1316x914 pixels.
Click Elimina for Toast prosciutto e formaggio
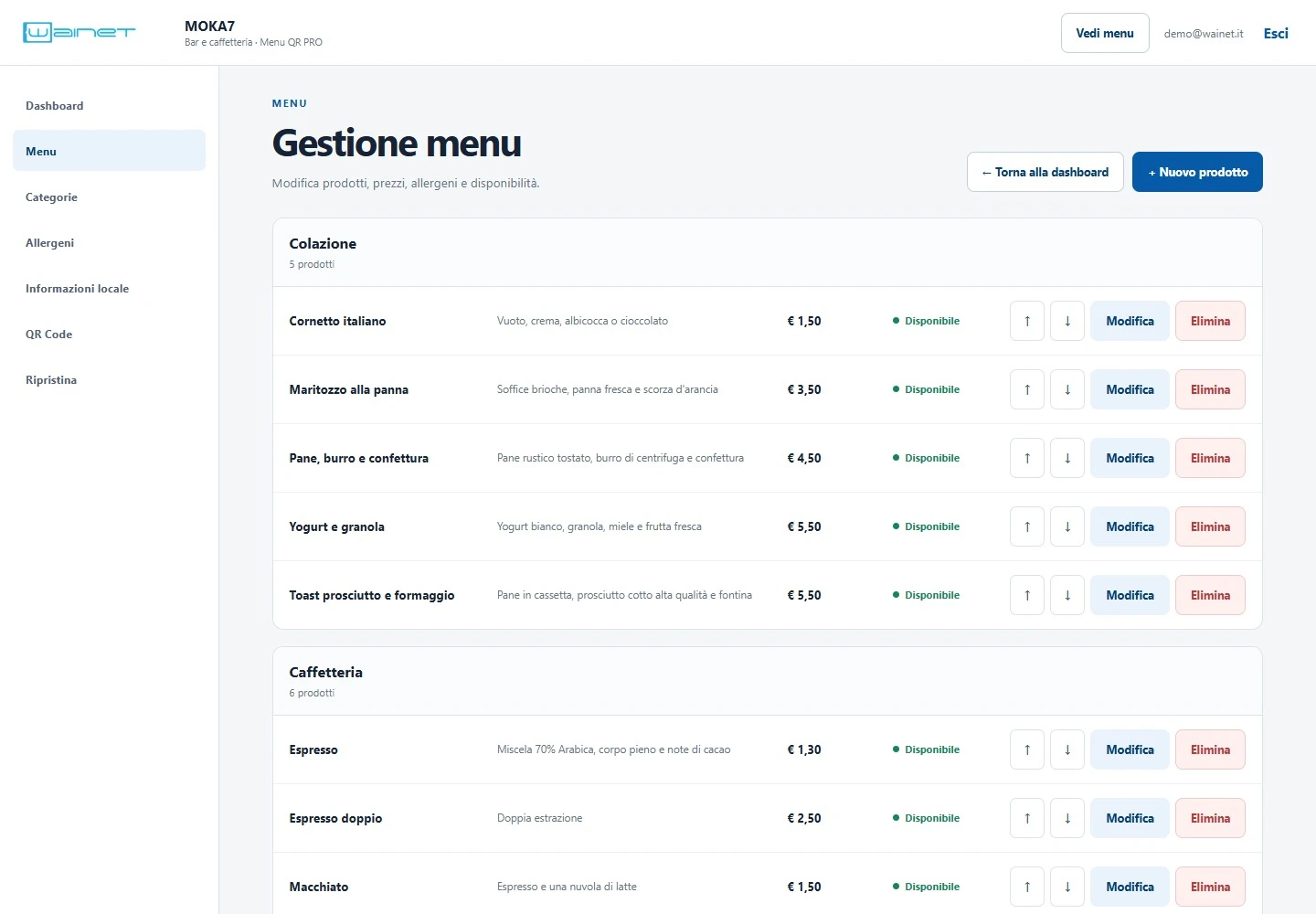tap(1210, 595)
